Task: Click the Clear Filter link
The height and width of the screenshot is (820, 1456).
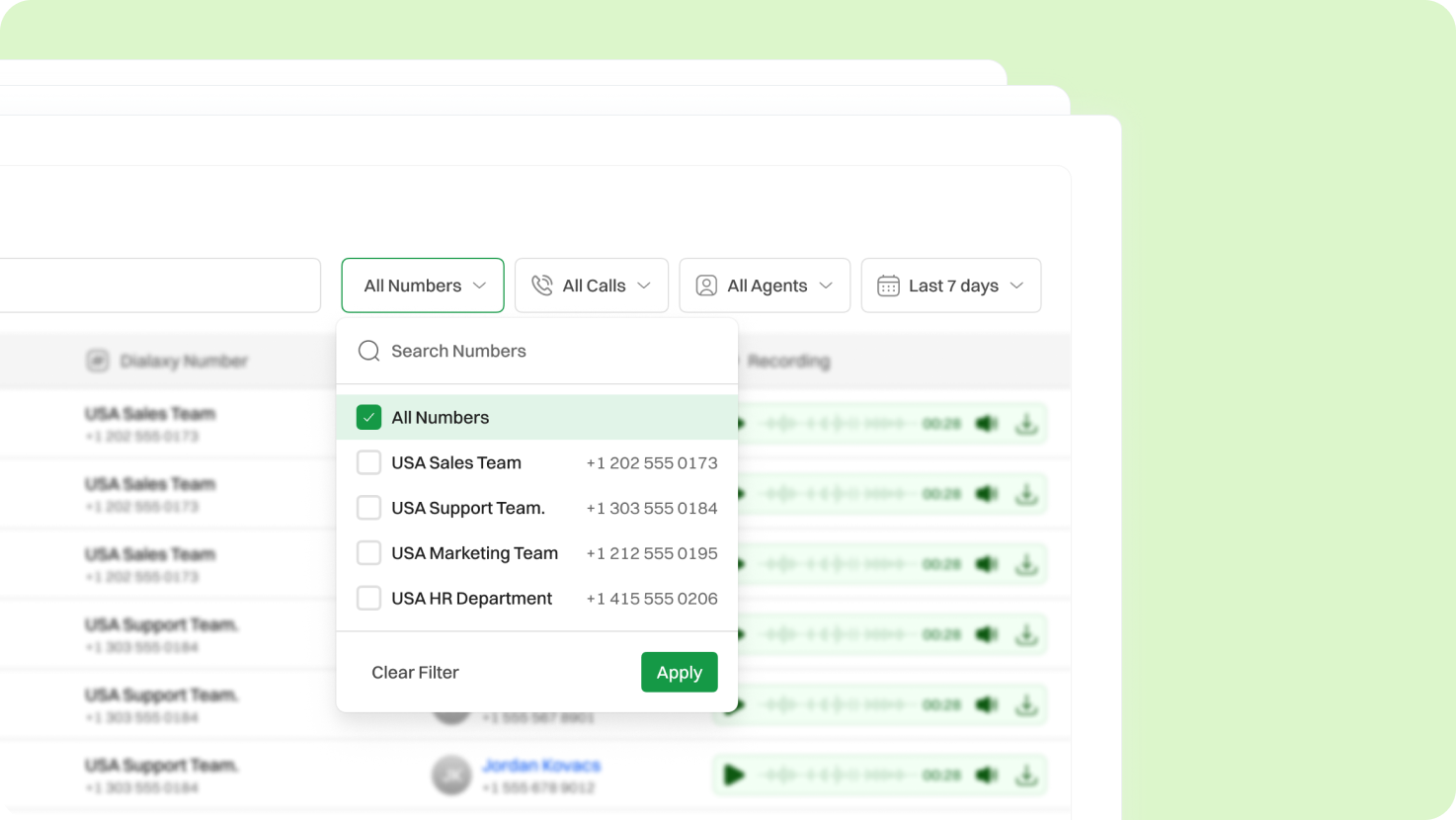Action: click(415, 673)
